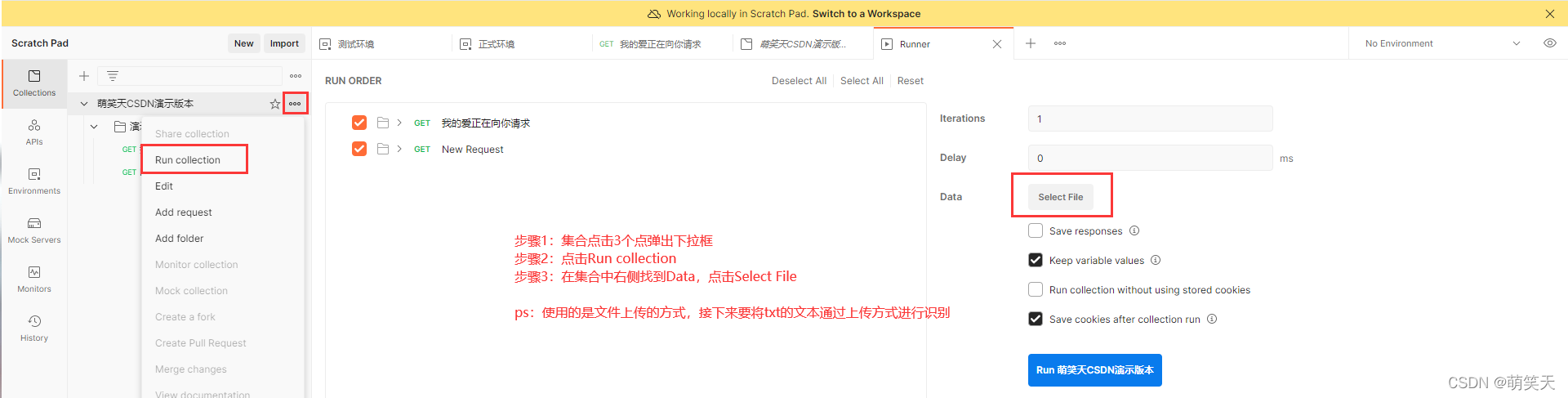The width and height of the screenshot is (1568, 398).
Task: Switch to the 测试环境 tab
Action: pos(381,44)
